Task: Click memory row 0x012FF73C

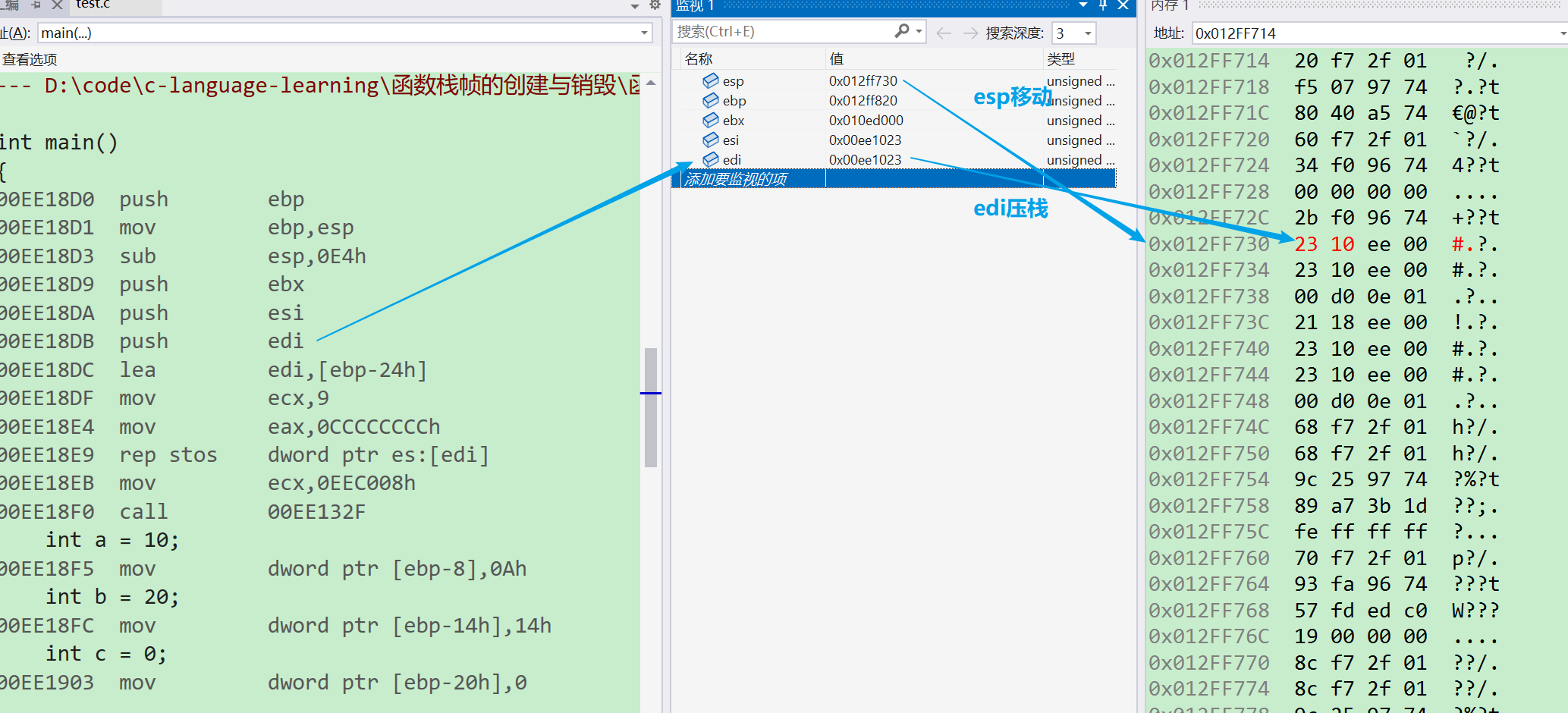Action: [x=1324, y=322]
